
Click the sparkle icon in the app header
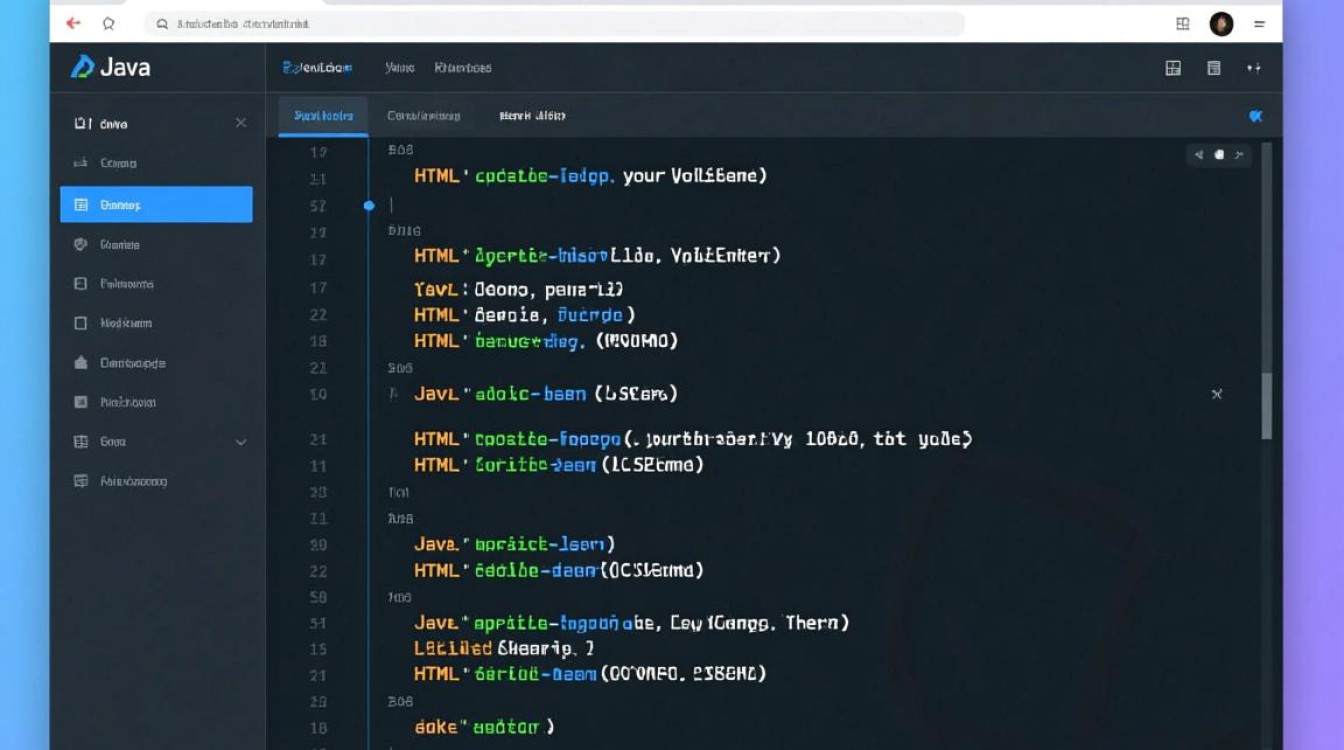click(x=1254, y=68)
